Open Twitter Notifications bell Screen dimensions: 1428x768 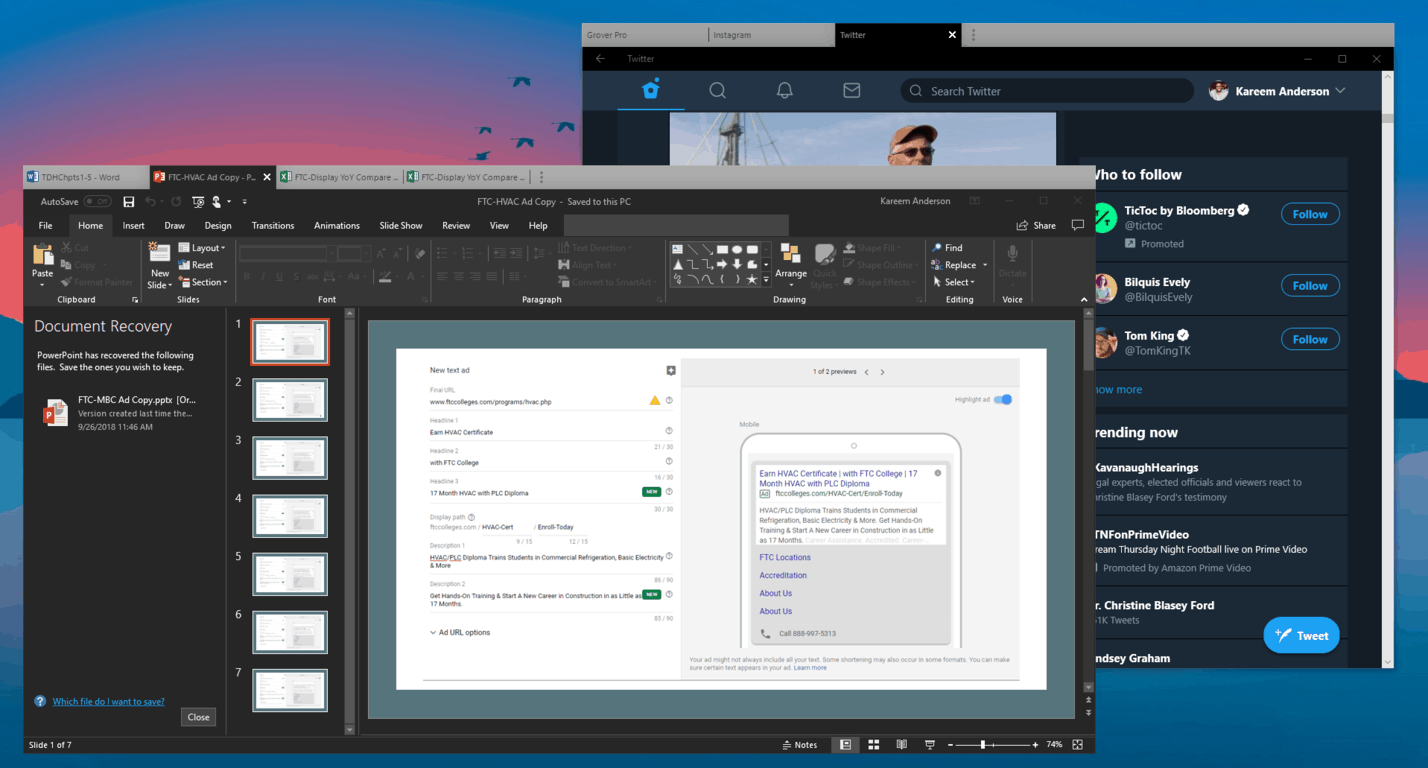785,90
